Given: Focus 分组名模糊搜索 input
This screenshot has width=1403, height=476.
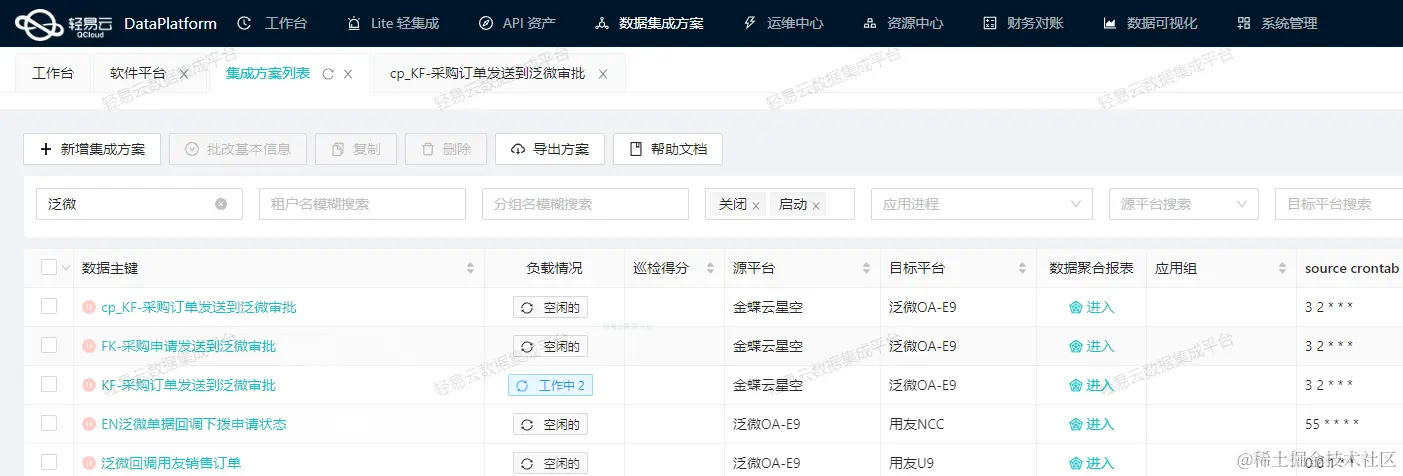Looking at the screenshot, I should tap(585, 204).
